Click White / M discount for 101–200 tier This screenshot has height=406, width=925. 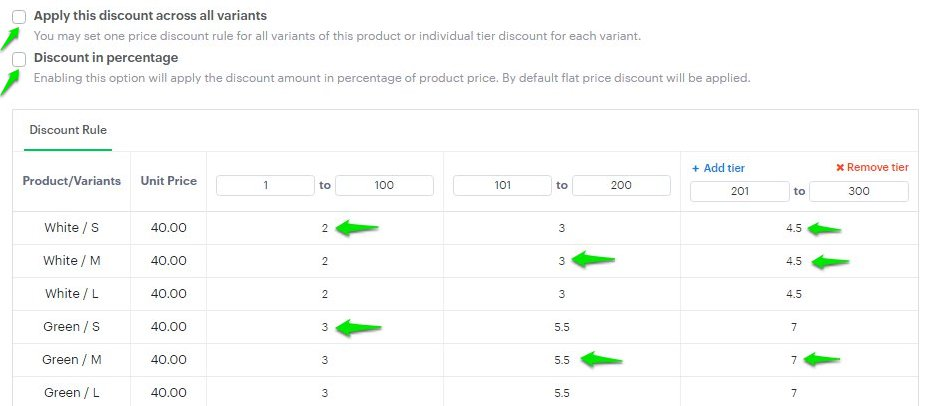pos(562,261)
